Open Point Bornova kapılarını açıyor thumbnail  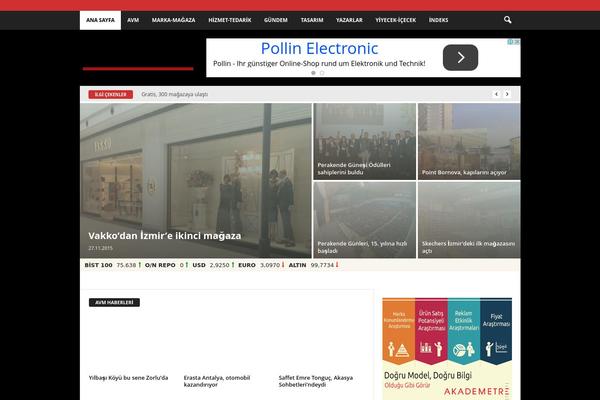469,141
